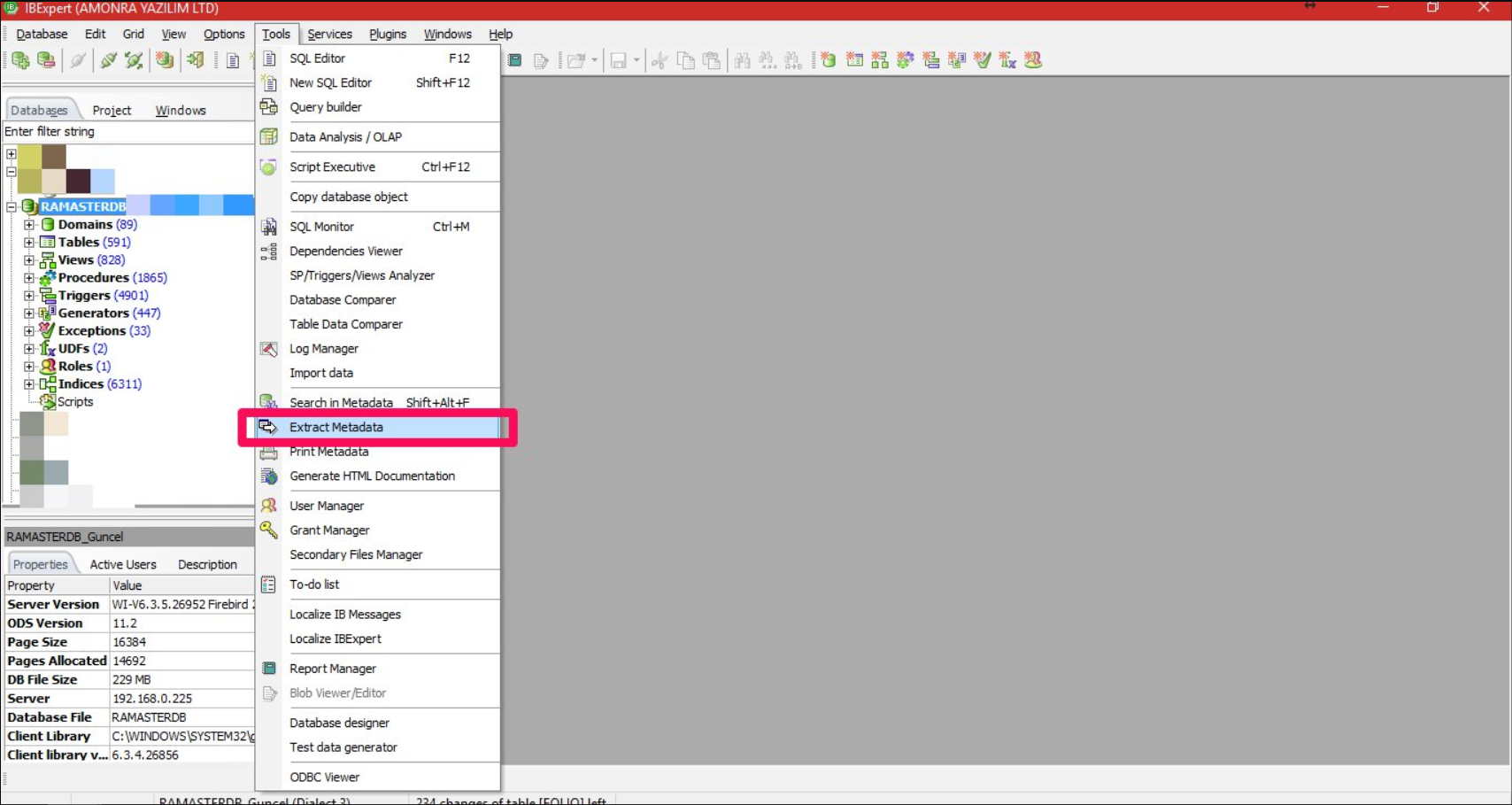Click the New Exception checkmark icon
Screen dimensions: 1512x805
[x=983, y=60]
